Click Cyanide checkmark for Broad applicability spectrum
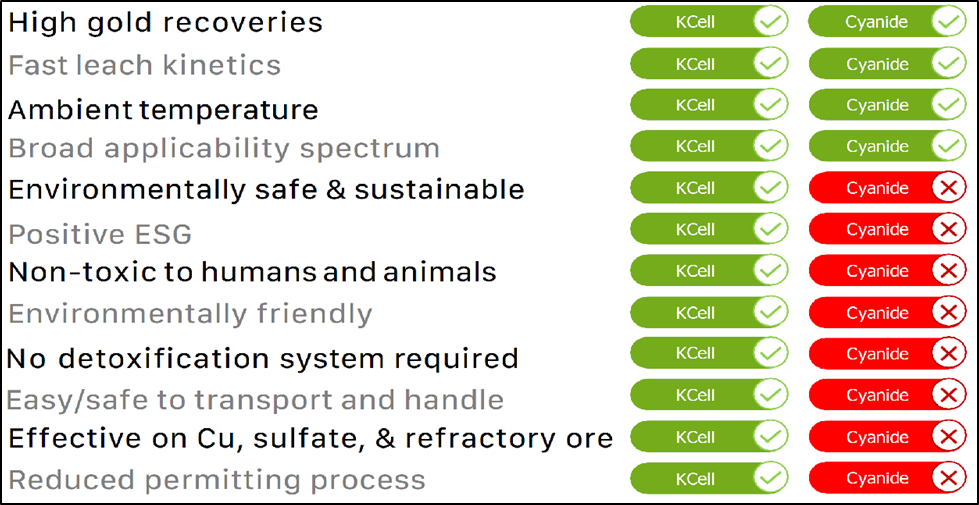979x505 pixels. pos(948,147)
